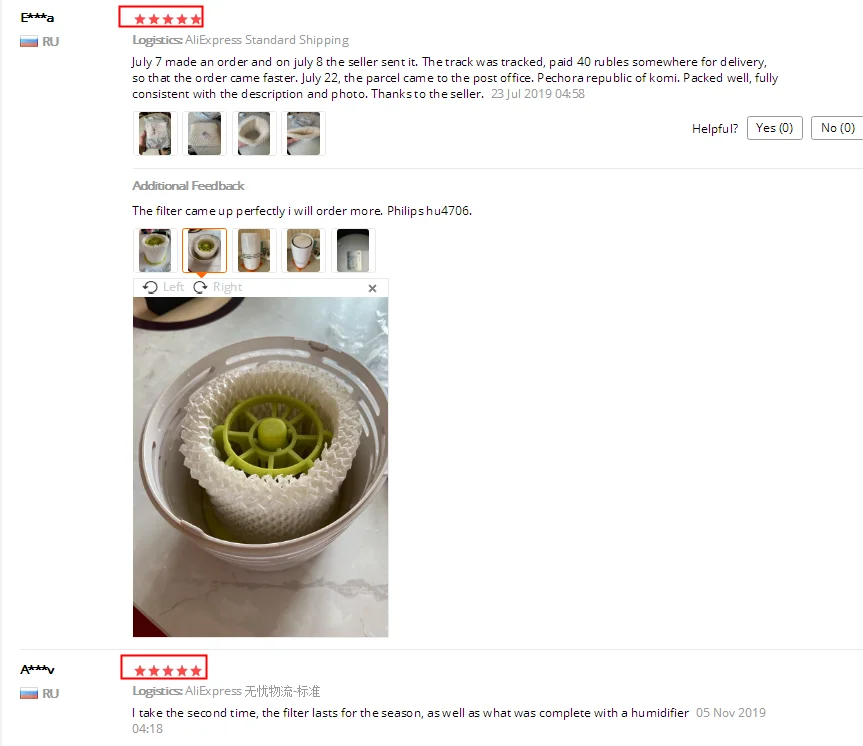Open third review thumbnail showing filter ring

(x=254, y=133)
